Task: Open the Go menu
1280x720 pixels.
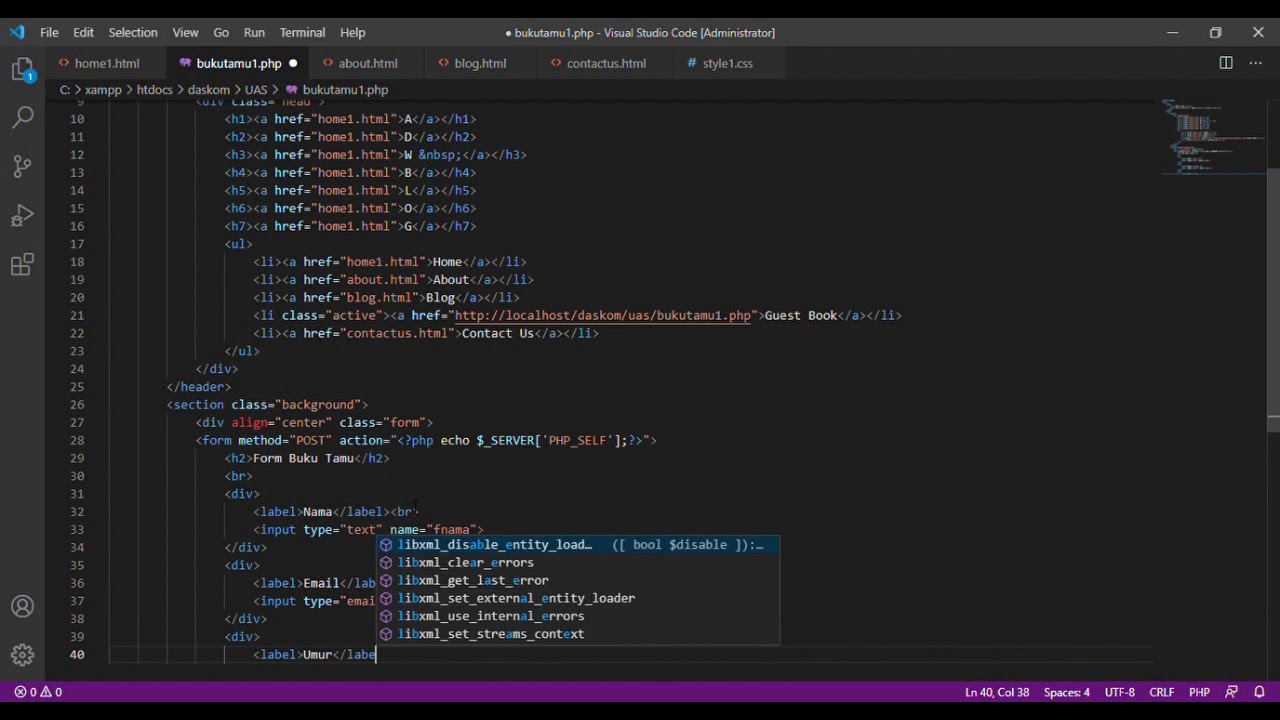Action: [x=221, y=32]
